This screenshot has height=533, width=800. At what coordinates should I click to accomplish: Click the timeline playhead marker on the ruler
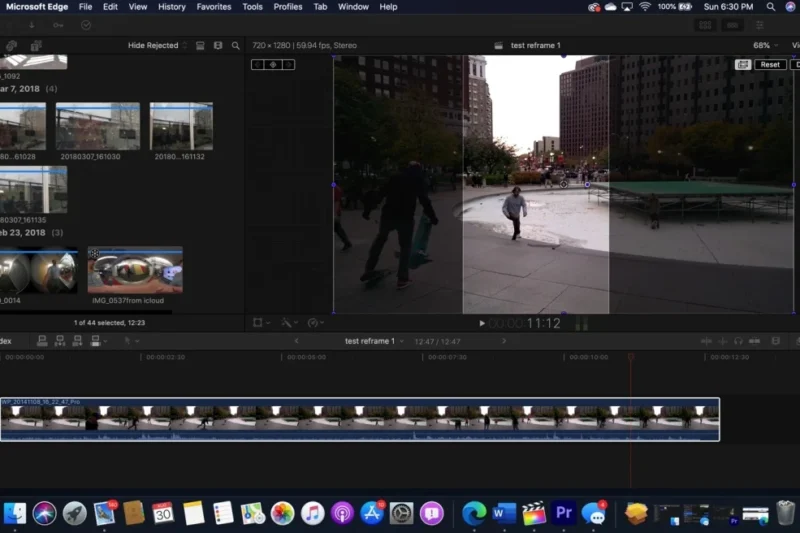[631, 356]
